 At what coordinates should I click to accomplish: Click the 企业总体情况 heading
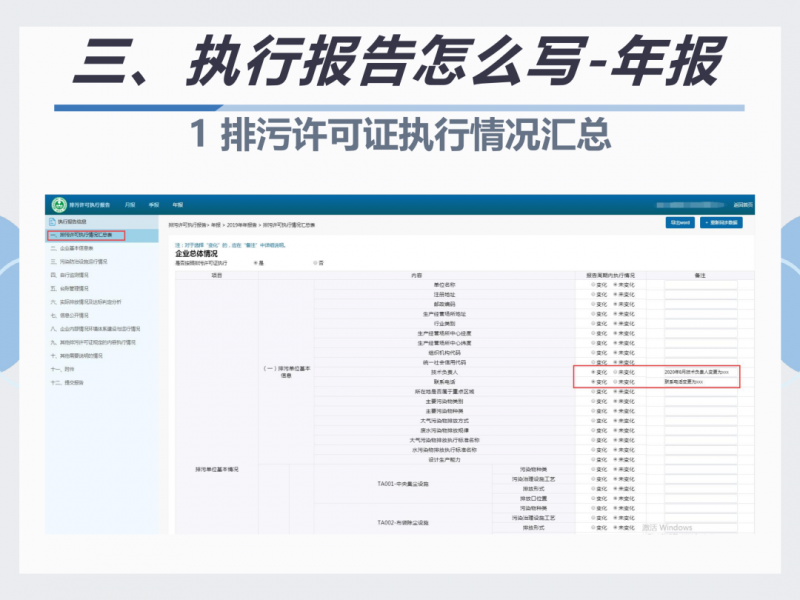point(196,254)
